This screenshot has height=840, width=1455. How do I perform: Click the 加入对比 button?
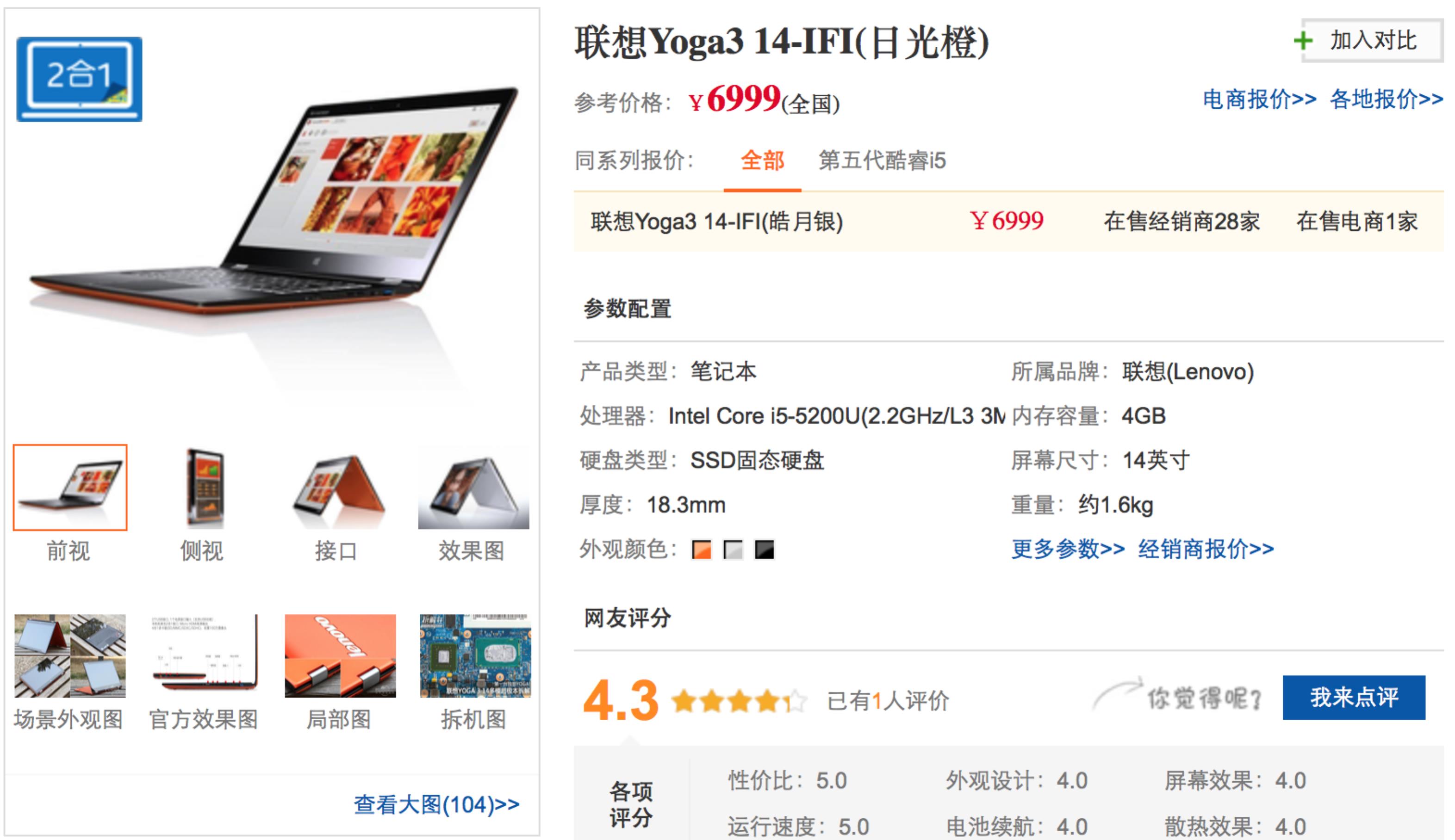point(1372,40)
